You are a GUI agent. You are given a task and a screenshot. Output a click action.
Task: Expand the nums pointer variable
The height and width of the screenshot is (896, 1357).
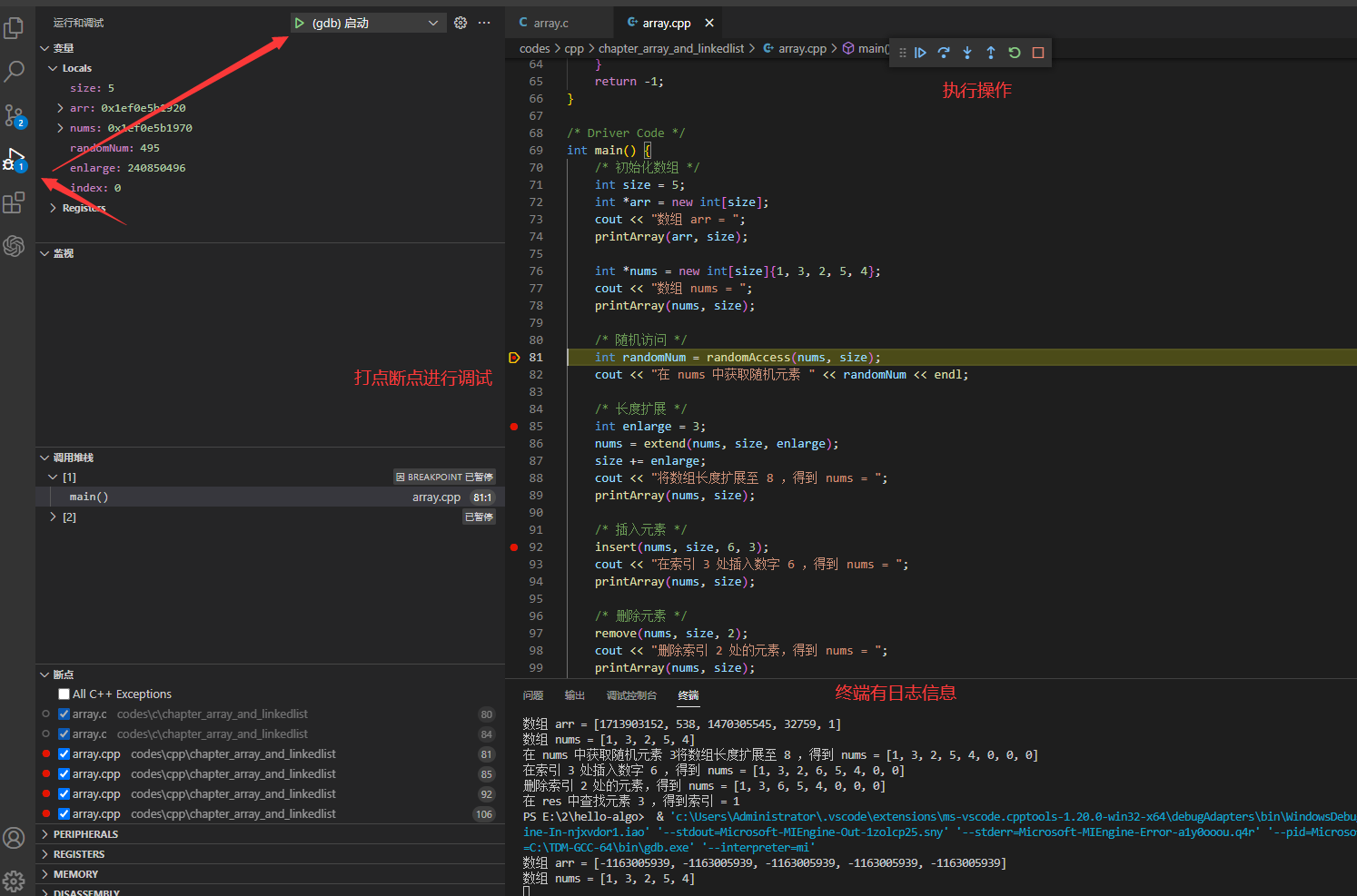point(61,128)
